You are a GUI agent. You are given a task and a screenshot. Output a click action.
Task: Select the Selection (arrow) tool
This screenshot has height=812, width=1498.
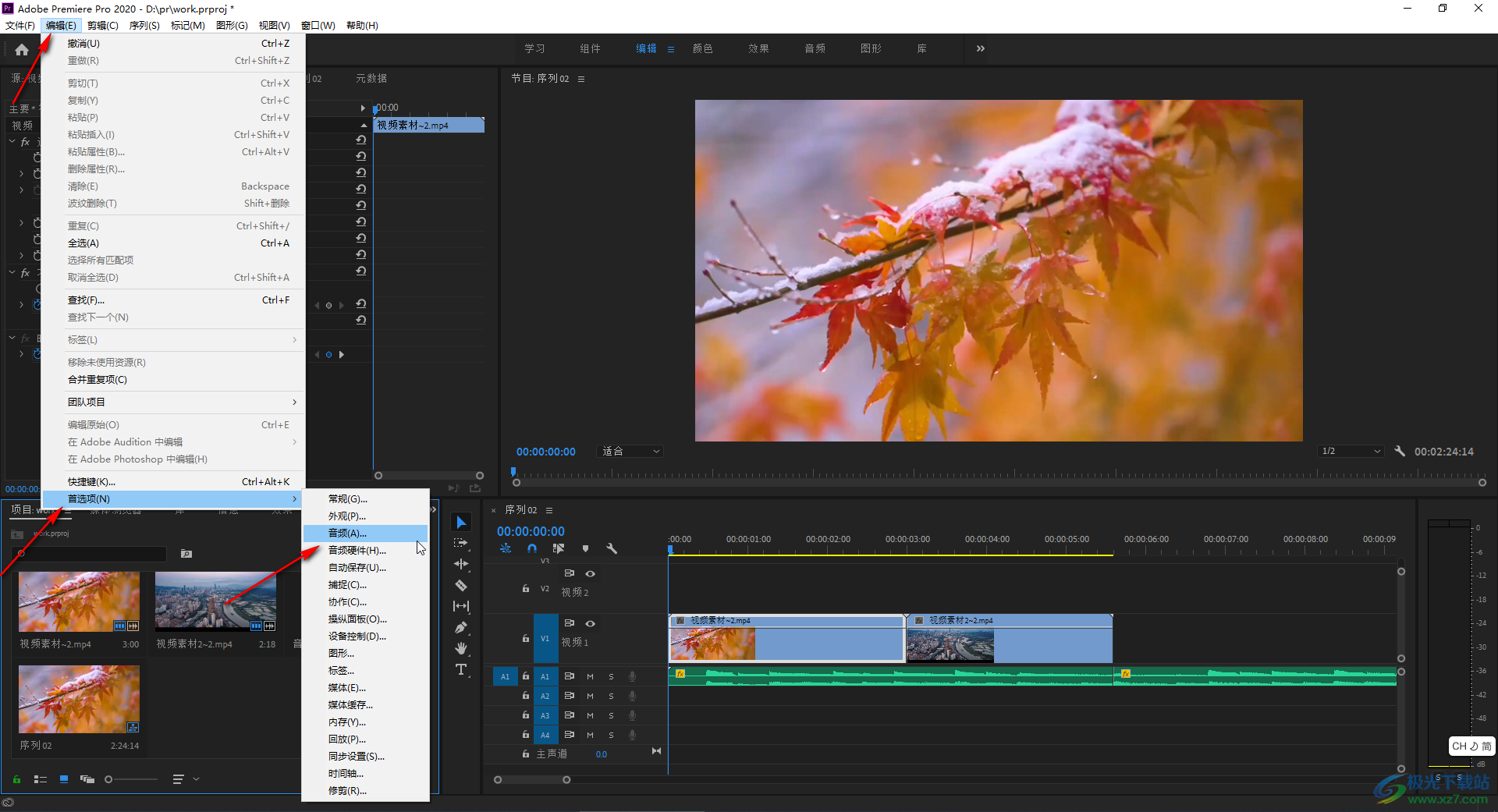click(461, 522)
